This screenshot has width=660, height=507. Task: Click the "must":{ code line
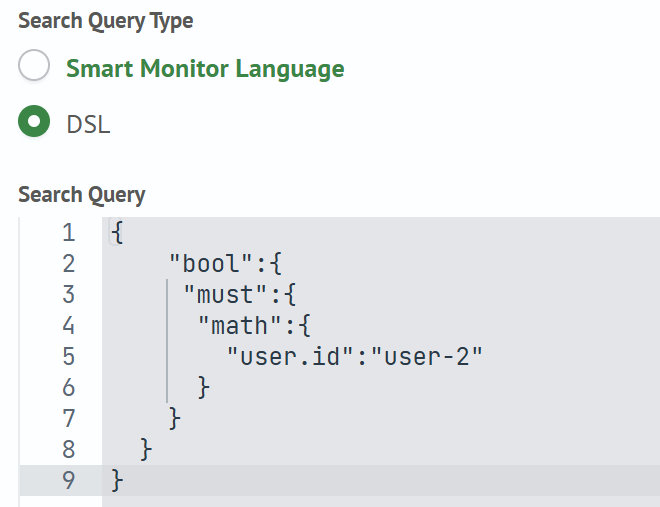click(240, 295)
